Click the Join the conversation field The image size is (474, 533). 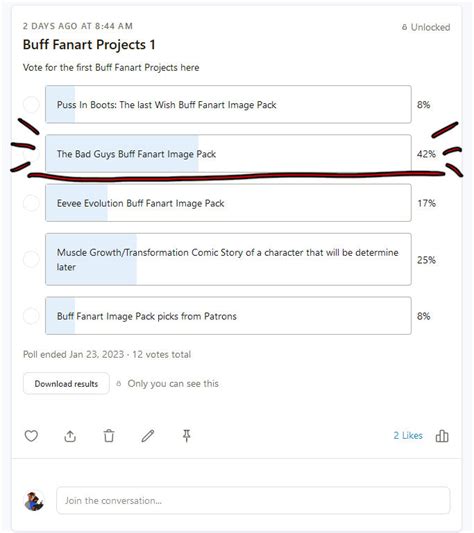pos(253,501)
